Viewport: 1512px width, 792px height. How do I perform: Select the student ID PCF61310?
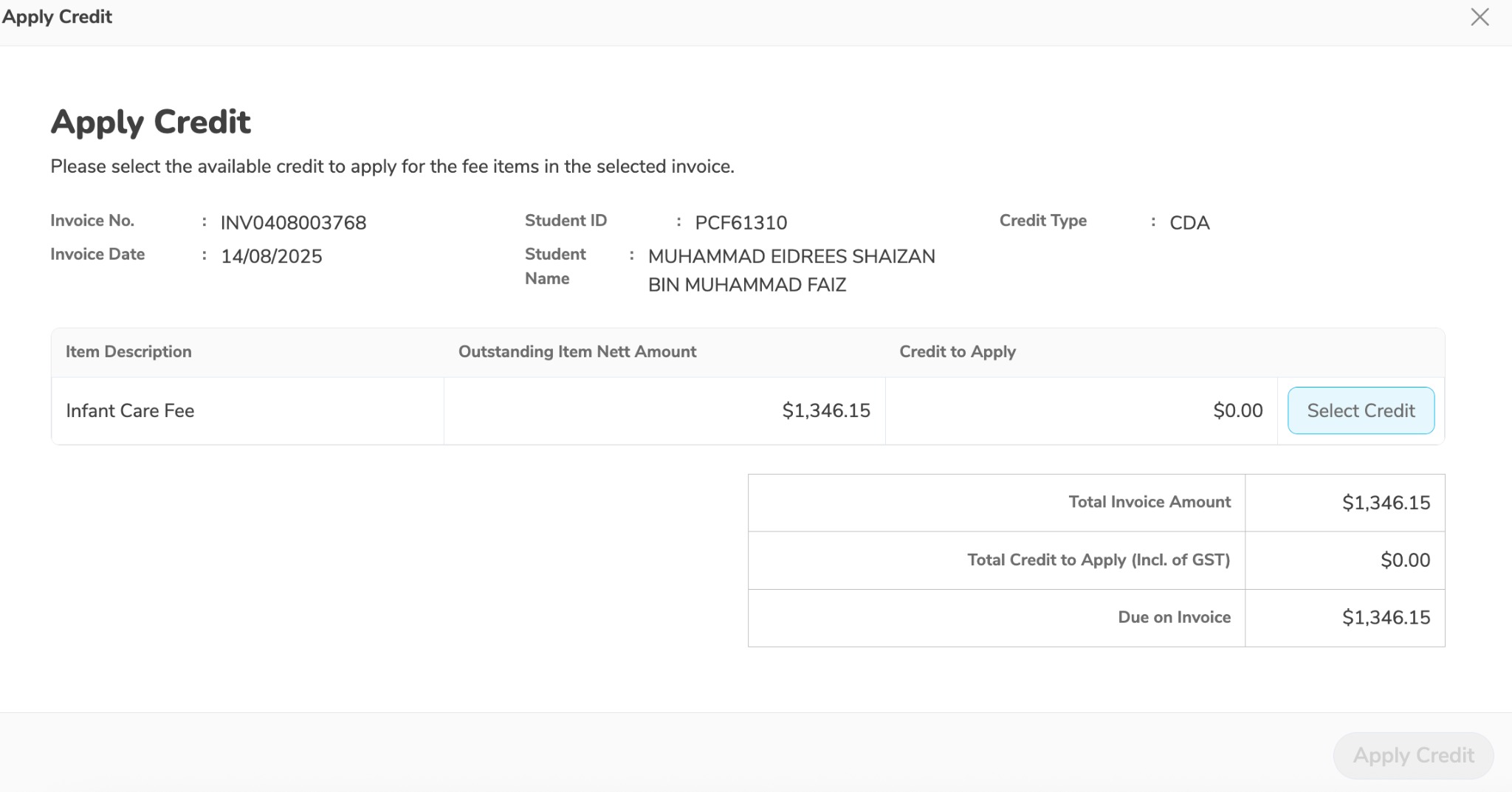pos(740,223)
